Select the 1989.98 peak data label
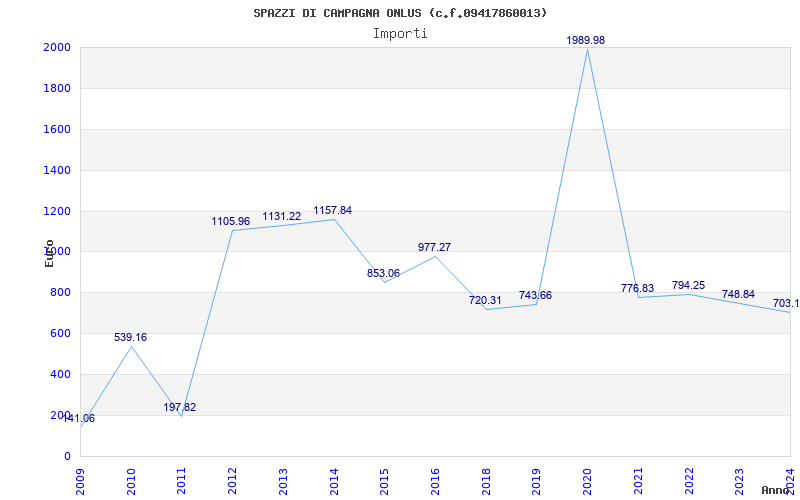This screenshot has width=800, height=500. (x=586, y=40)
